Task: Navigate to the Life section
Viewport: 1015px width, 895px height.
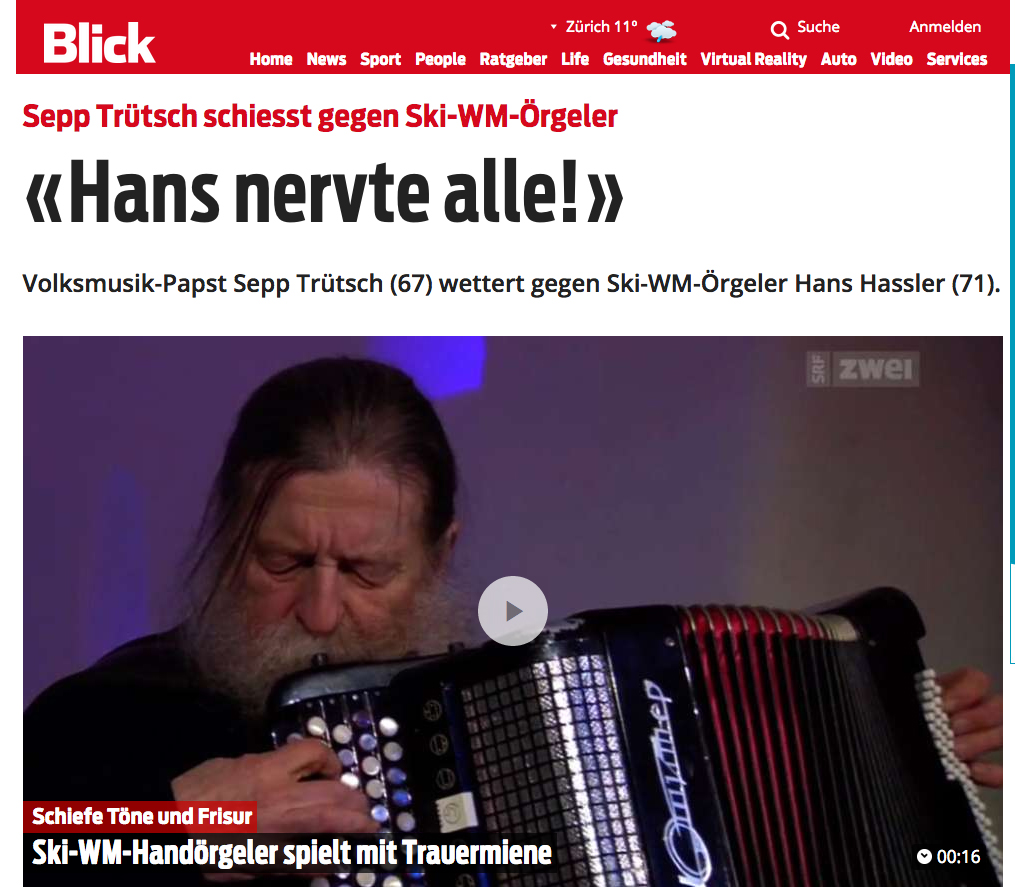Action: tap(575, 60)
